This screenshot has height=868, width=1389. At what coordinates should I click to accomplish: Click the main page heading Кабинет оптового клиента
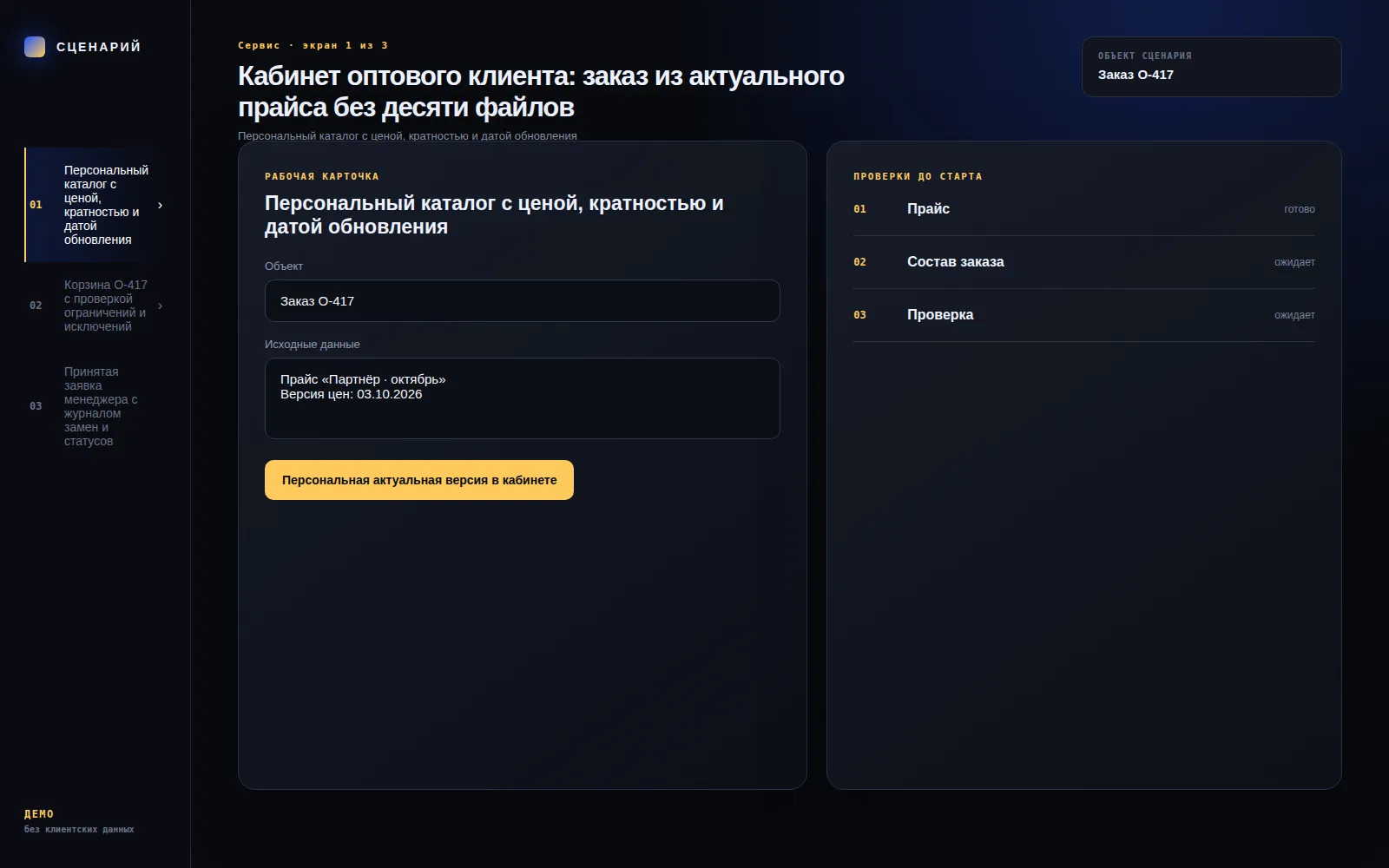(541, 91)
